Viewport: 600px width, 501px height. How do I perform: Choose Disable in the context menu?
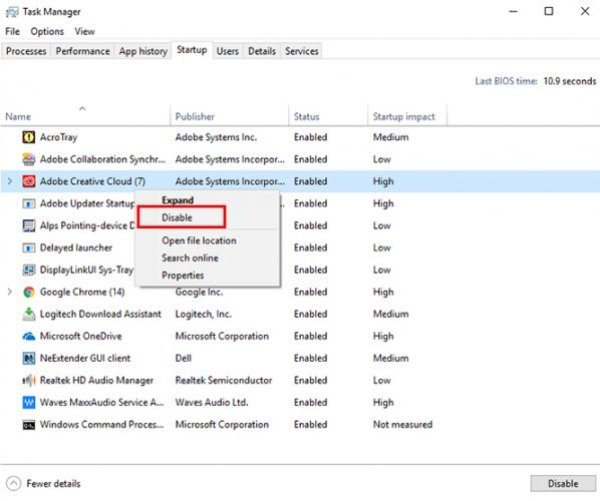tap(178, 217)
